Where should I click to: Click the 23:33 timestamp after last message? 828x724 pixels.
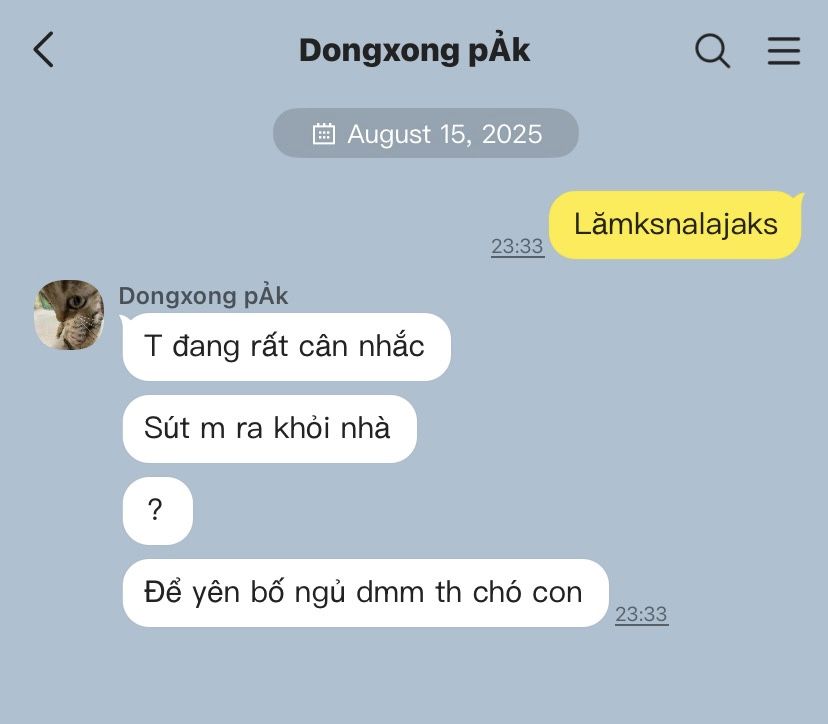point(642,614)
